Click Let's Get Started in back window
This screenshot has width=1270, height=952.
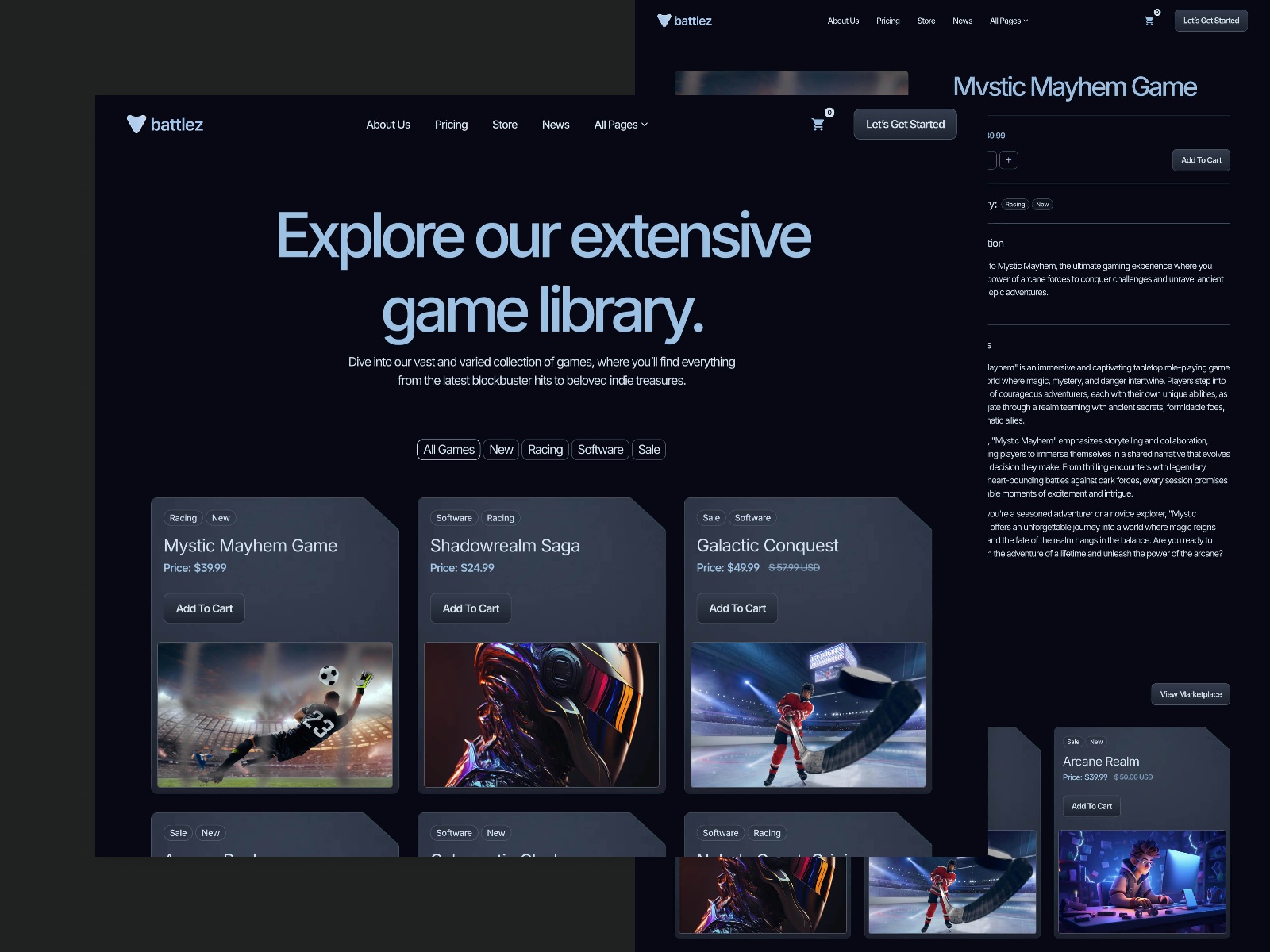coord(1210,21)
